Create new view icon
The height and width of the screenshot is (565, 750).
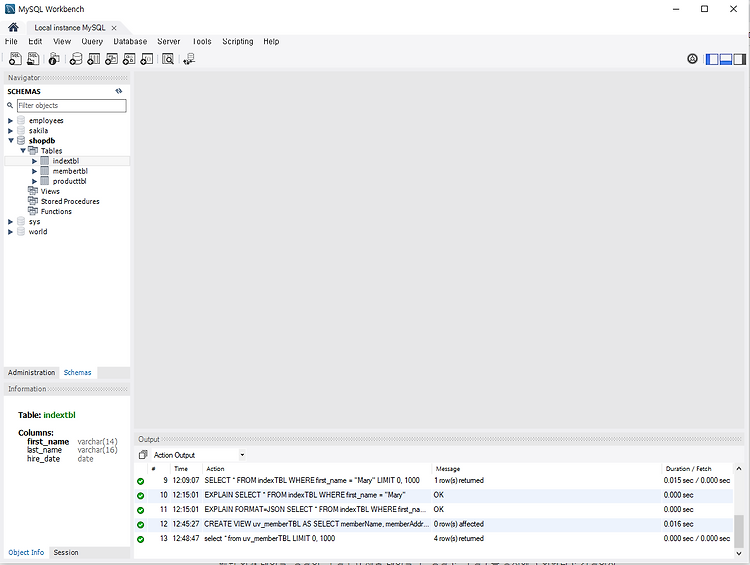[111, 59]
